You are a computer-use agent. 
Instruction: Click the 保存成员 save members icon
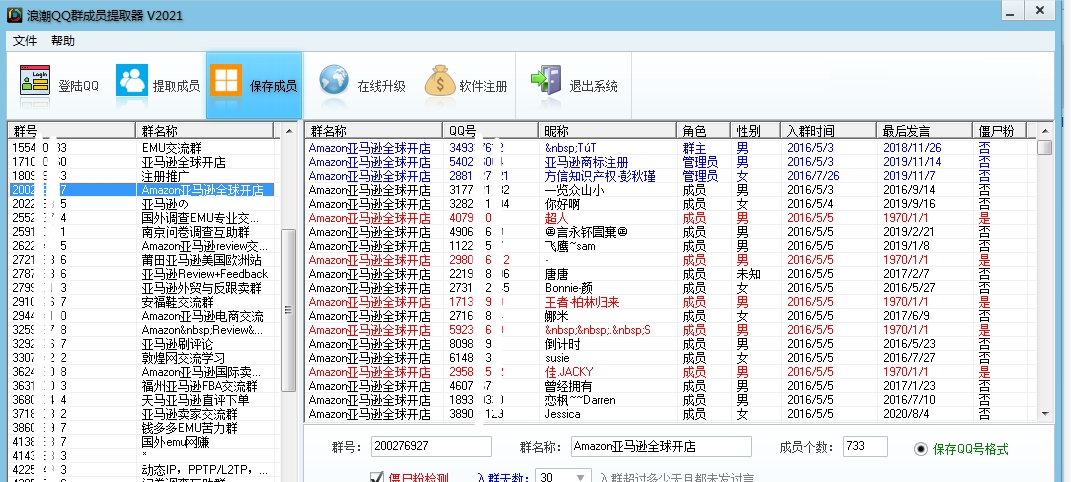pyautogui.click(x=225, y=86)
